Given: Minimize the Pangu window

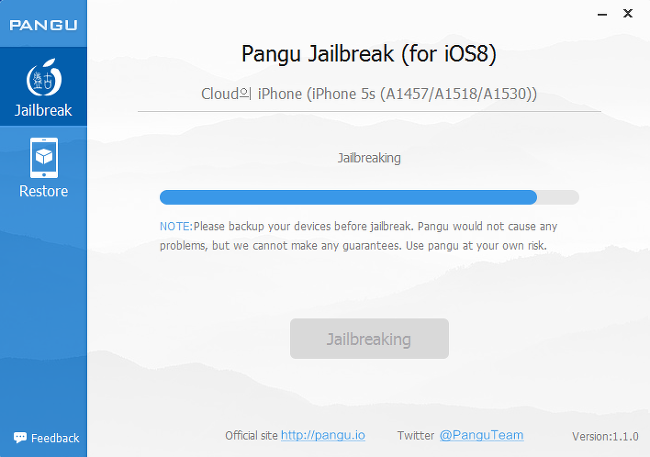Looking at the screenshot, I should 602,15.
